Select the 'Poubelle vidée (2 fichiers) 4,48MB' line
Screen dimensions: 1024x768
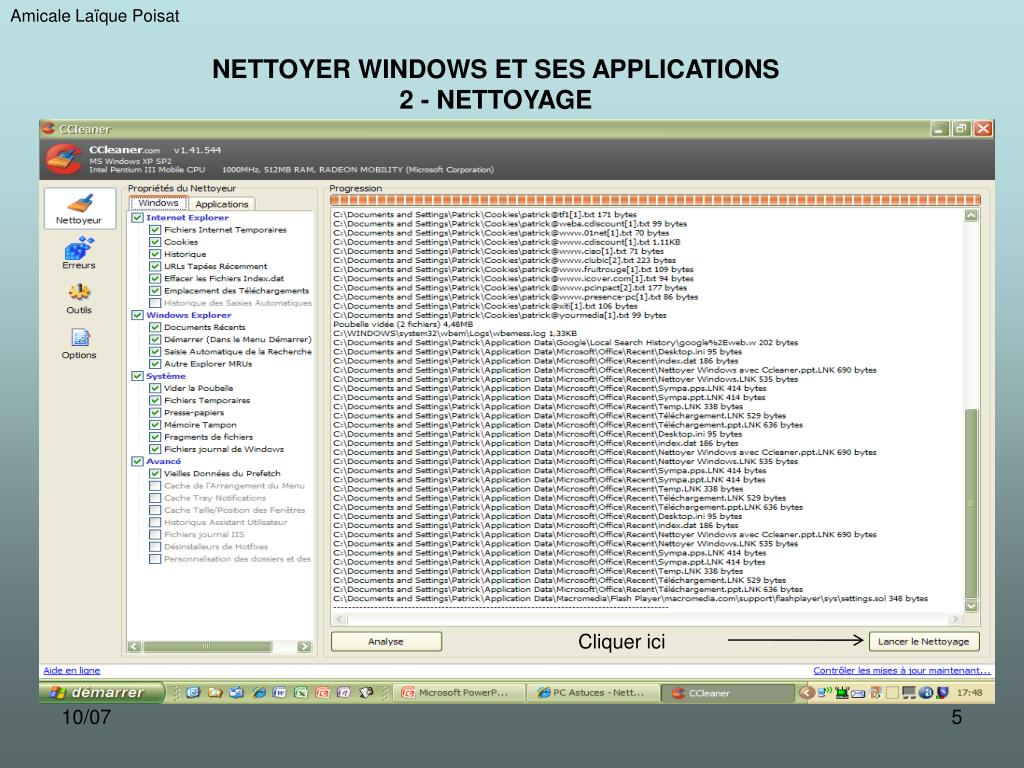tap(403, 324)
